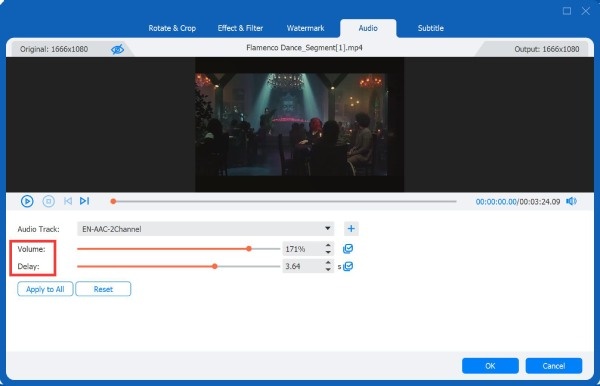Screen dimensions: 600x386
Task: Toggle the original preview eye icon
Action: (117, 49)
